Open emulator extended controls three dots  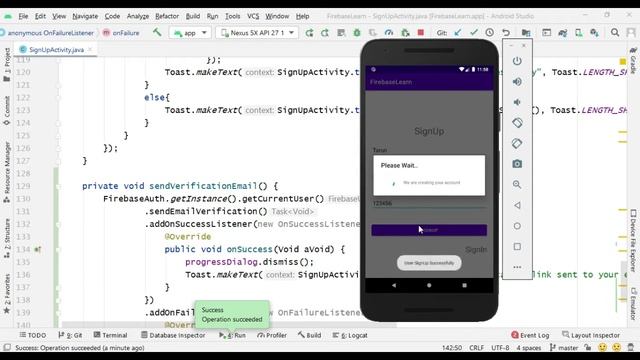click(x=517, y=267)
